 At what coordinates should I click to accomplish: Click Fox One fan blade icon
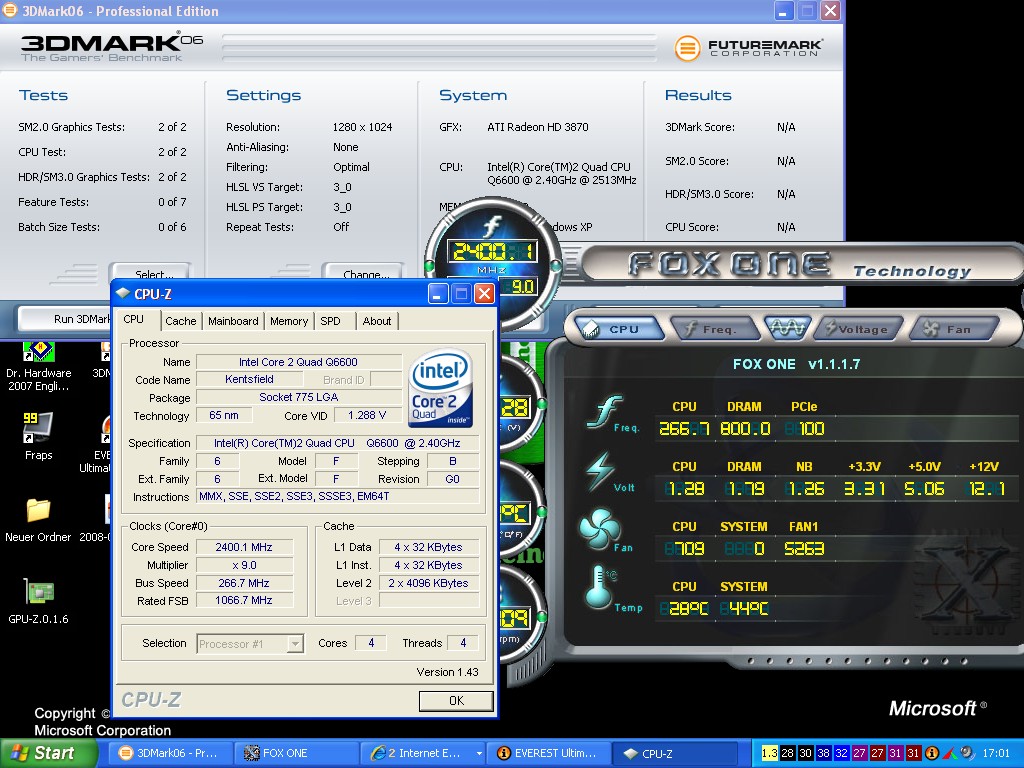[x=599, y=530]
